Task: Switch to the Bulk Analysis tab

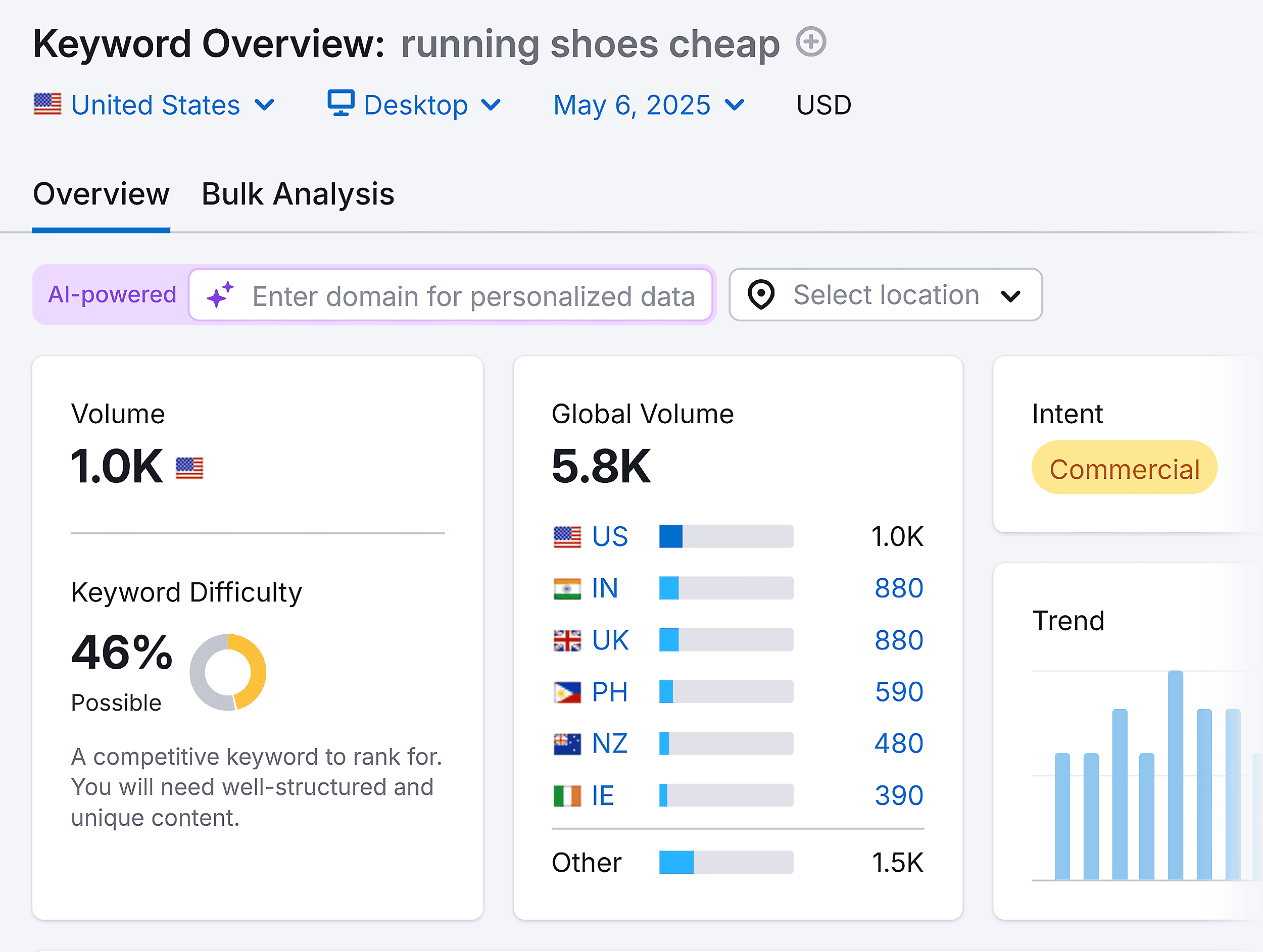Action: point(298,194)
